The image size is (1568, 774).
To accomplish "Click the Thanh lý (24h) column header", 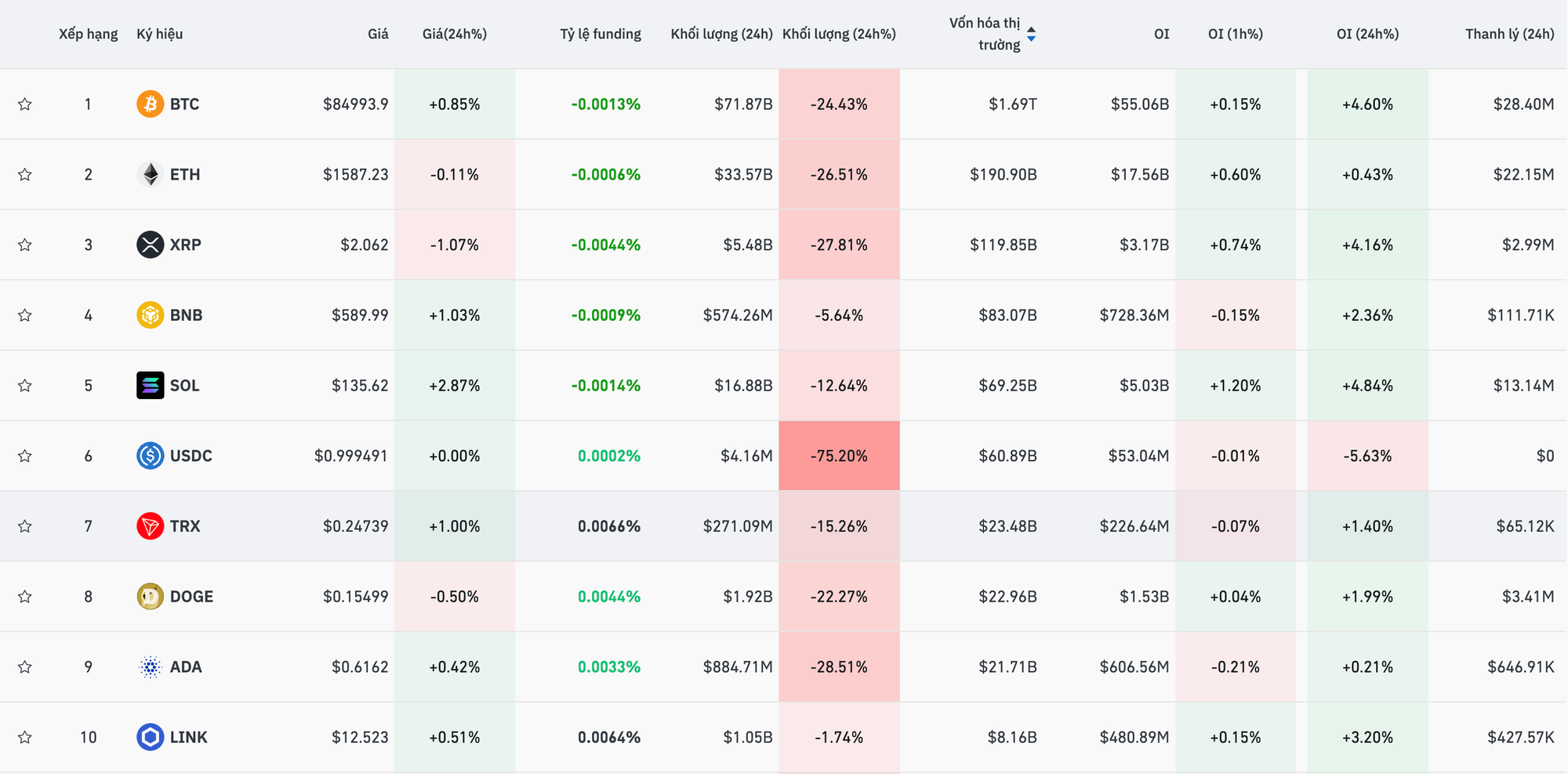I will [x=1509, y=34].
